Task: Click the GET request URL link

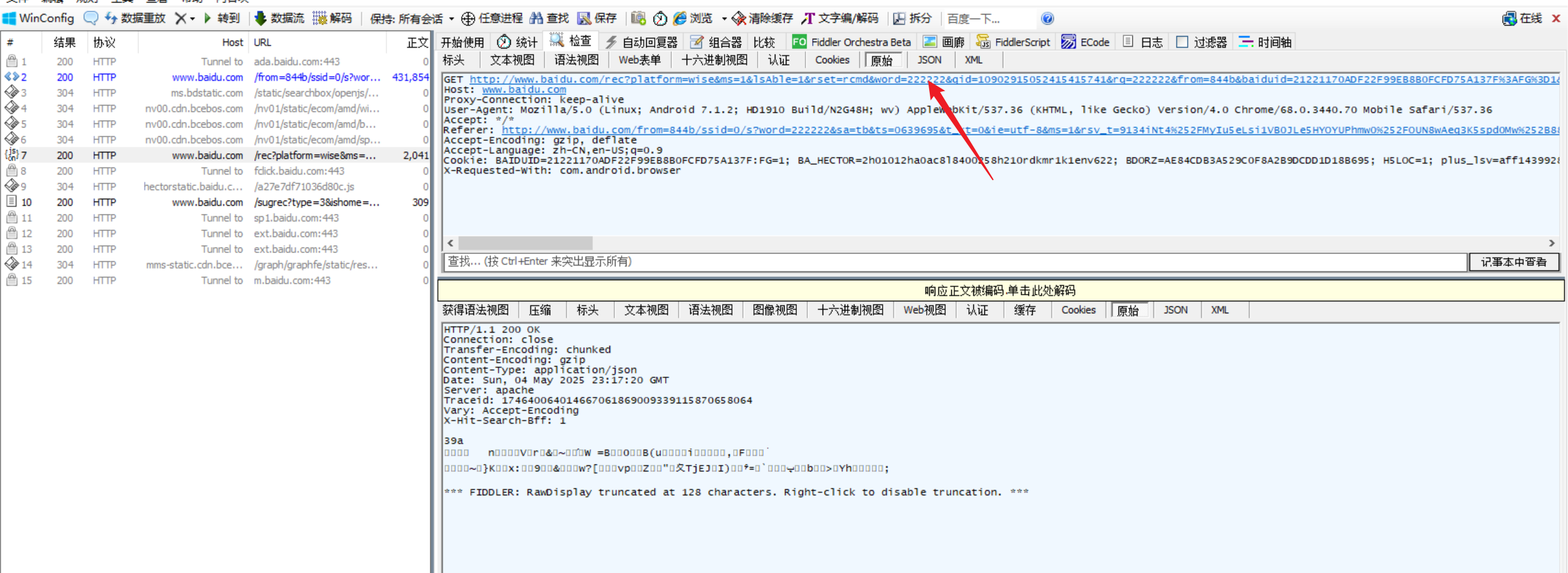Action: pyautogui.click(x=1014, y=80)
